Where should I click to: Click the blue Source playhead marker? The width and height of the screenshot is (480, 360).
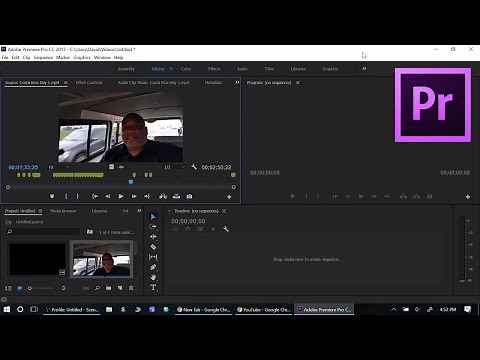(x=131, y=182)
